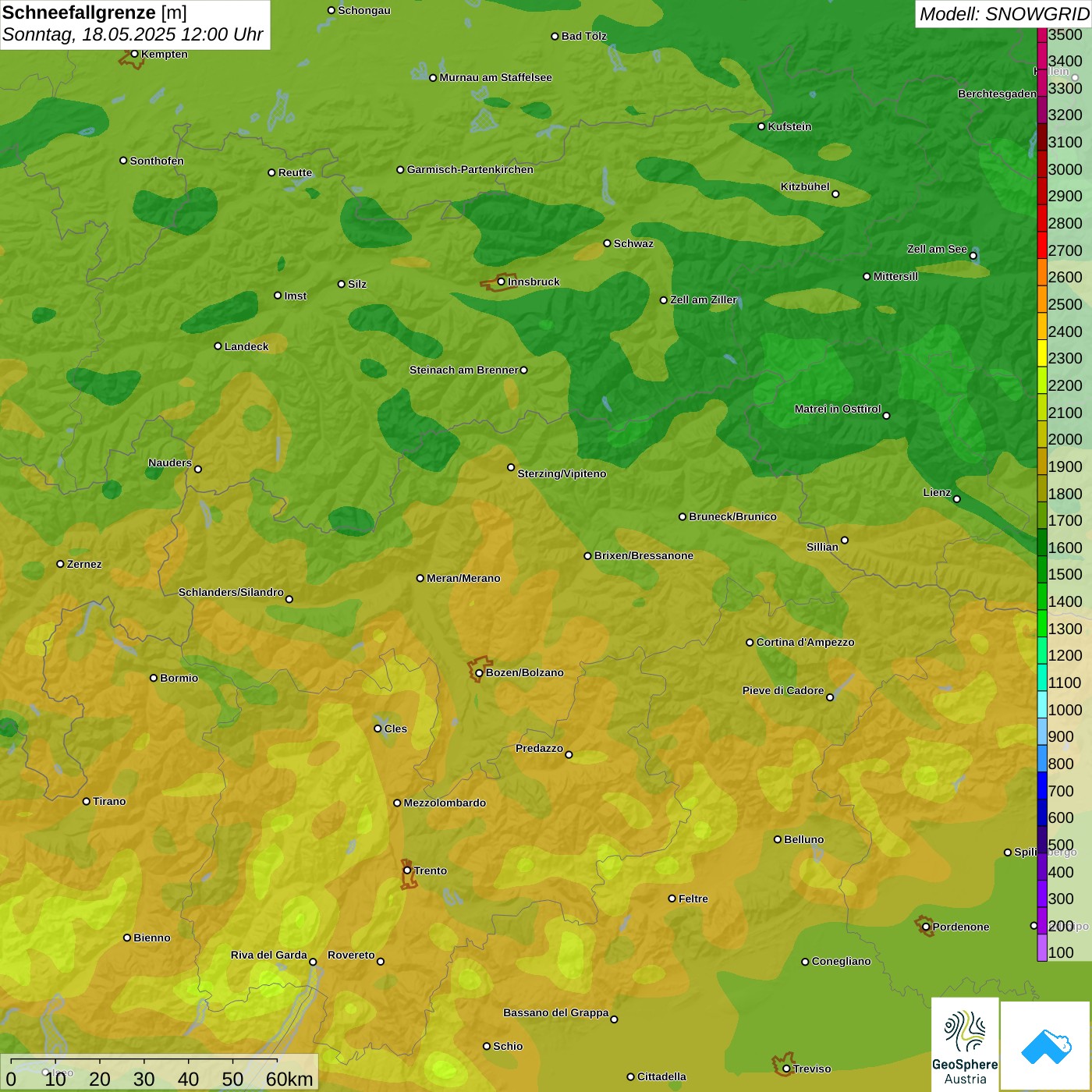The height and width of the screenshot is (1092, 1092).
Task: Click the Schongau label
Action: 364,10
